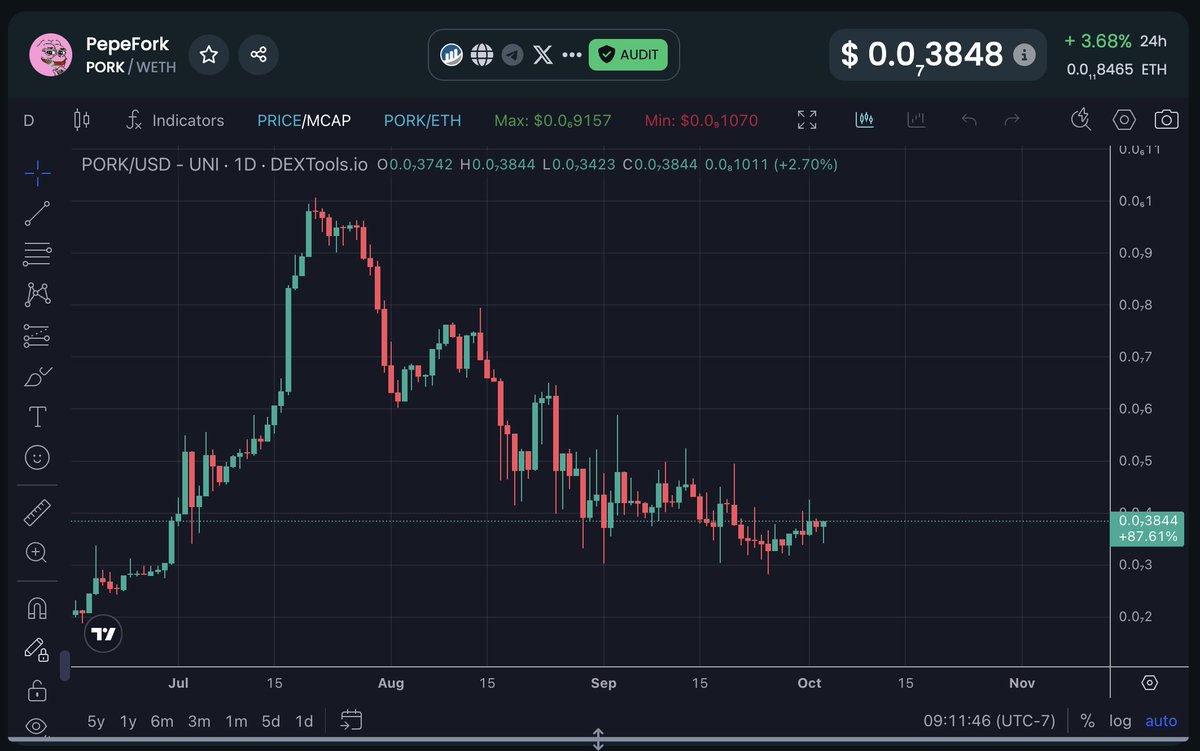Click the chart resize handle arrows

[598, 740]
